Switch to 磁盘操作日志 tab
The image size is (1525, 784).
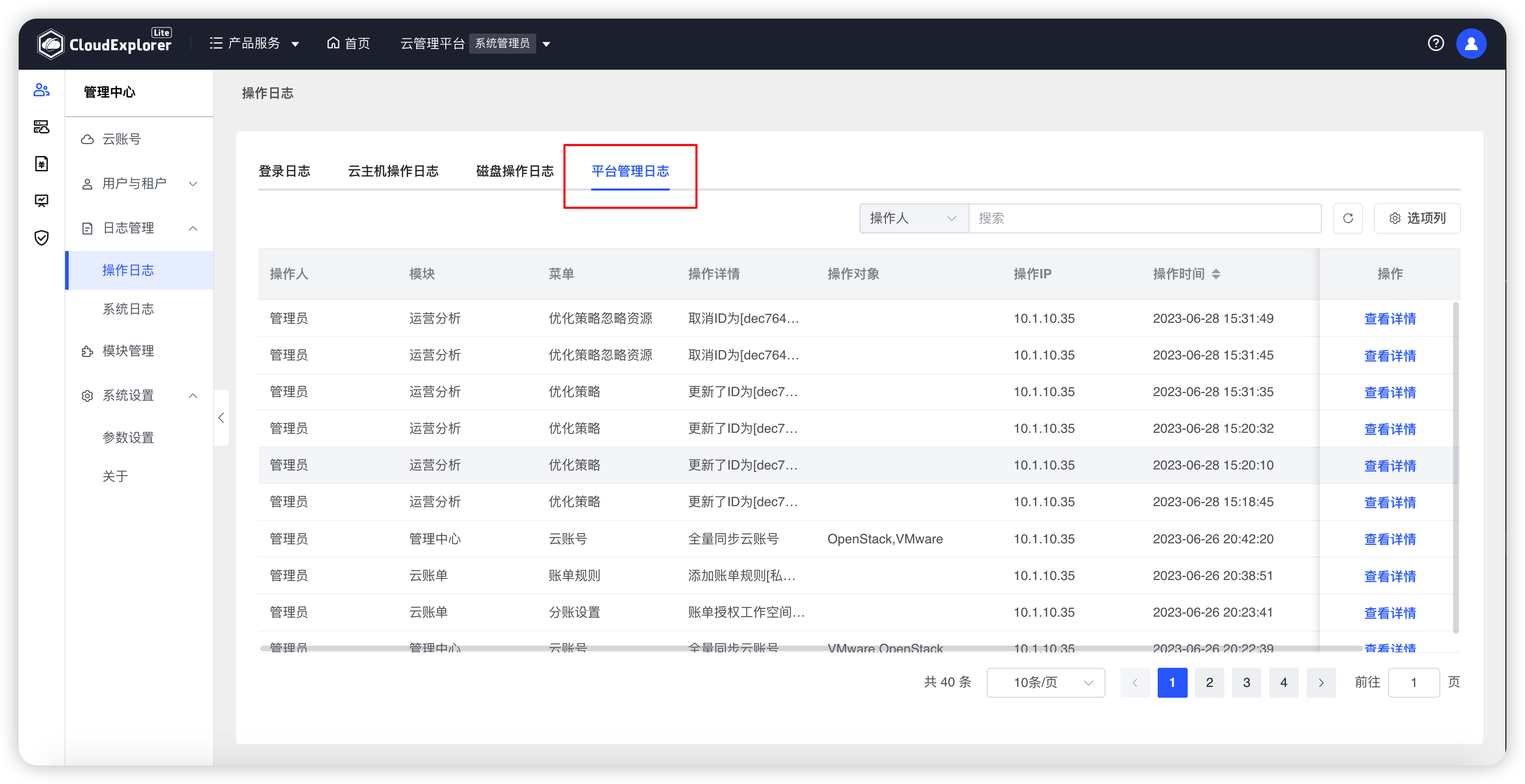point(515,171)
